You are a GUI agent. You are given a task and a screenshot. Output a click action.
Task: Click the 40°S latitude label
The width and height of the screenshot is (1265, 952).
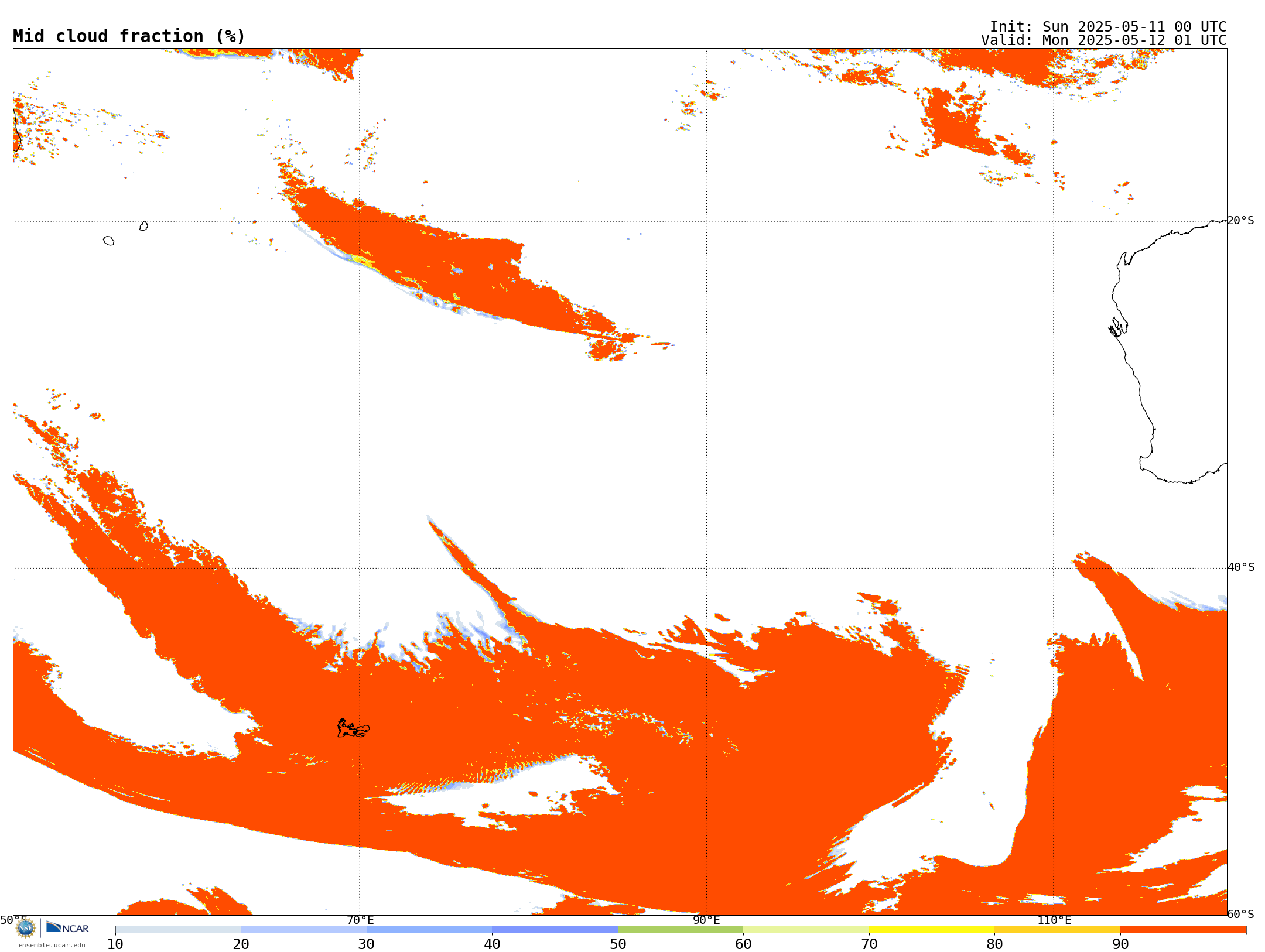pyautogui.click(x=1241, y=567)
